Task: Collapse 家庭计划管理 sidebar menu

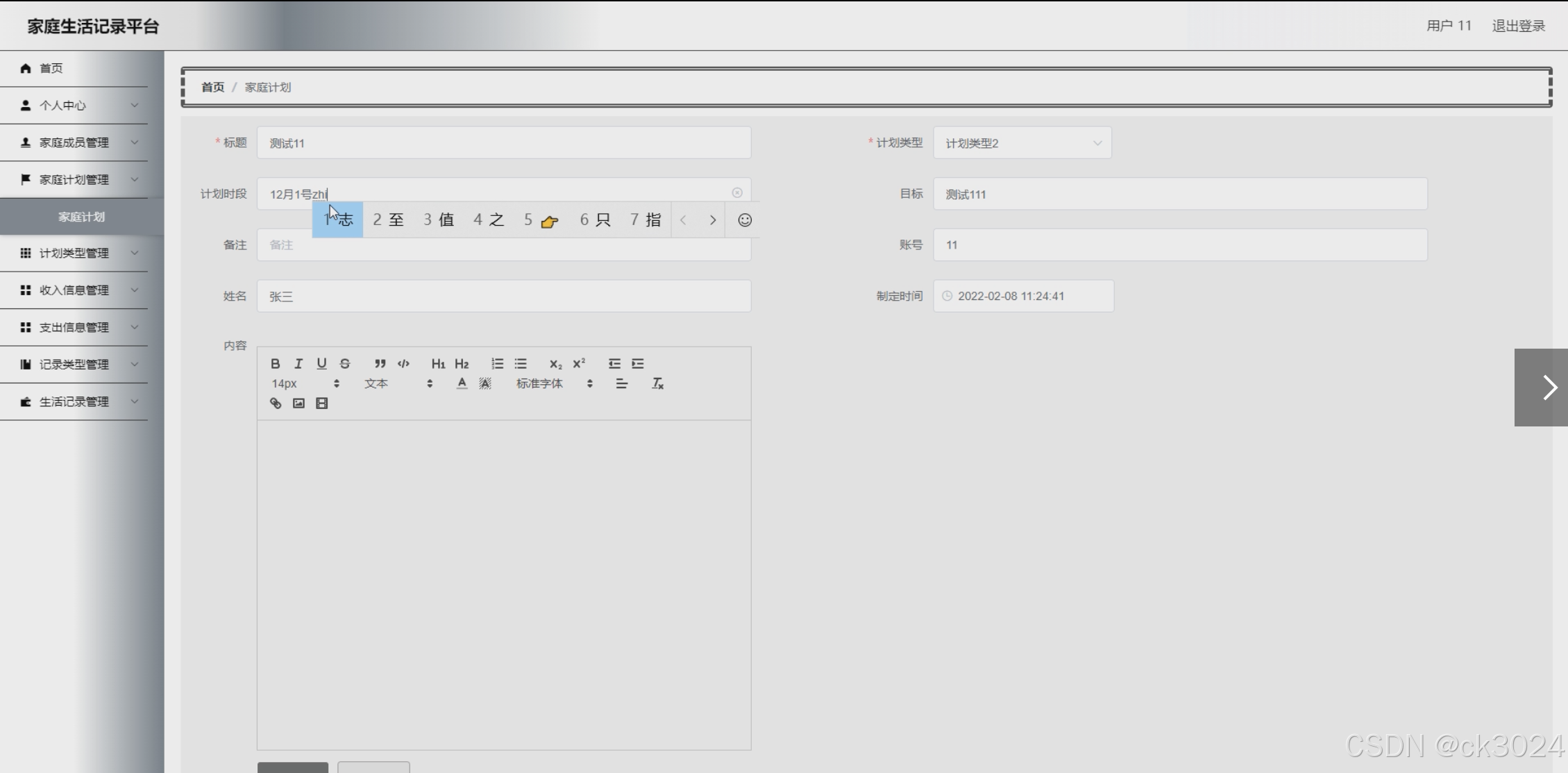Action: pos(74,179)
